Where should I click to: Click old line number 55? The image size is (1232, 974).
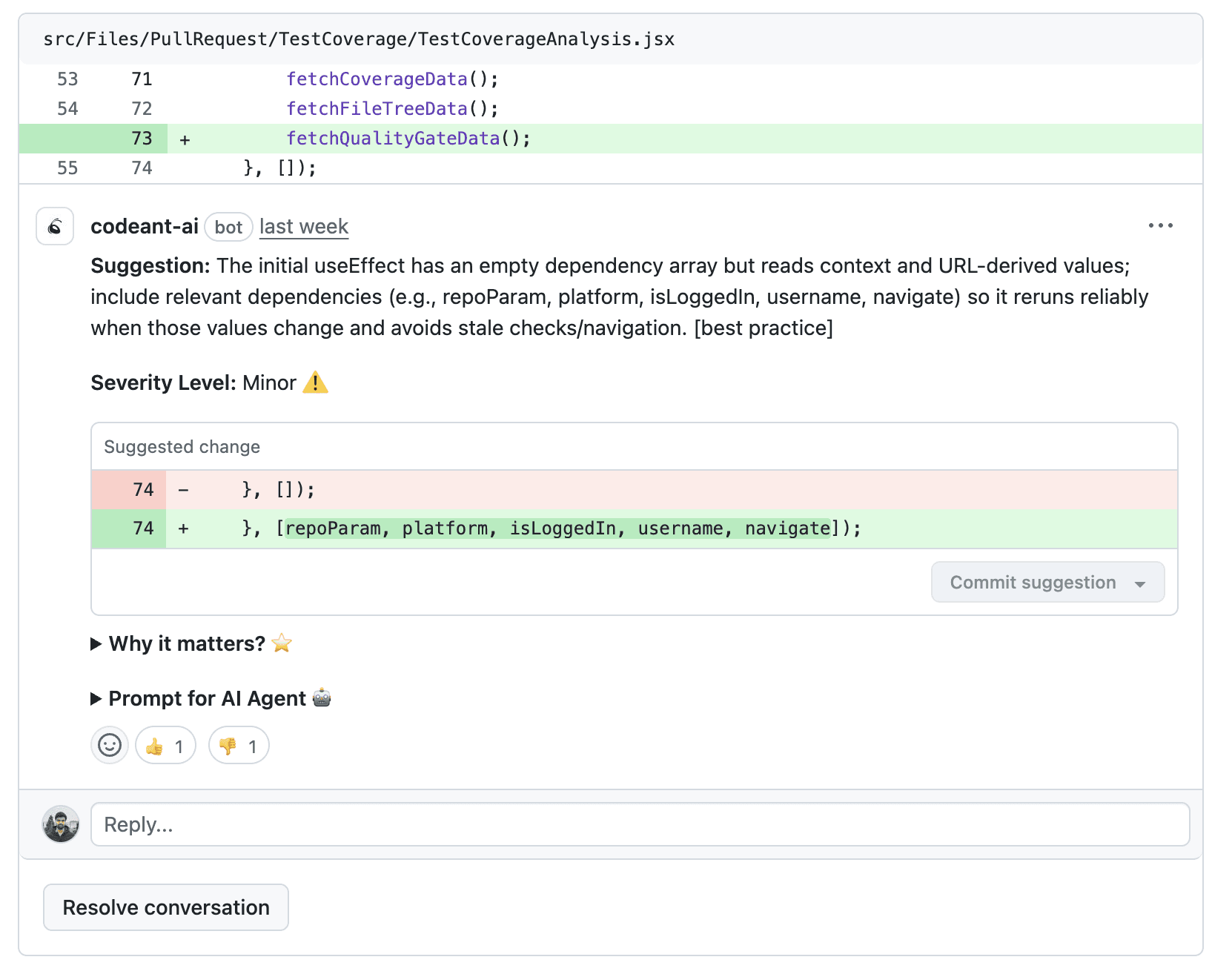(x=67, y=168)
